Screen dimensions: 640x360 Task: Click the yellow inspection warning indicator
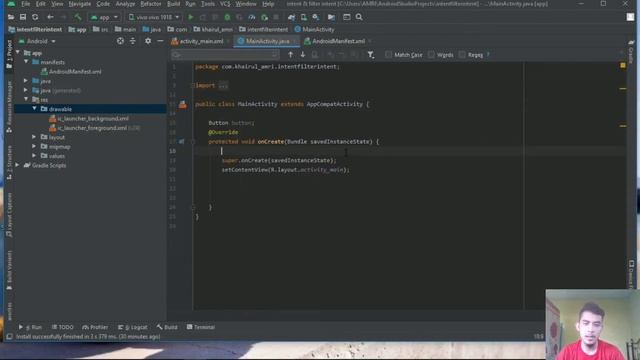pyautogui.click(x=623, y=65)
